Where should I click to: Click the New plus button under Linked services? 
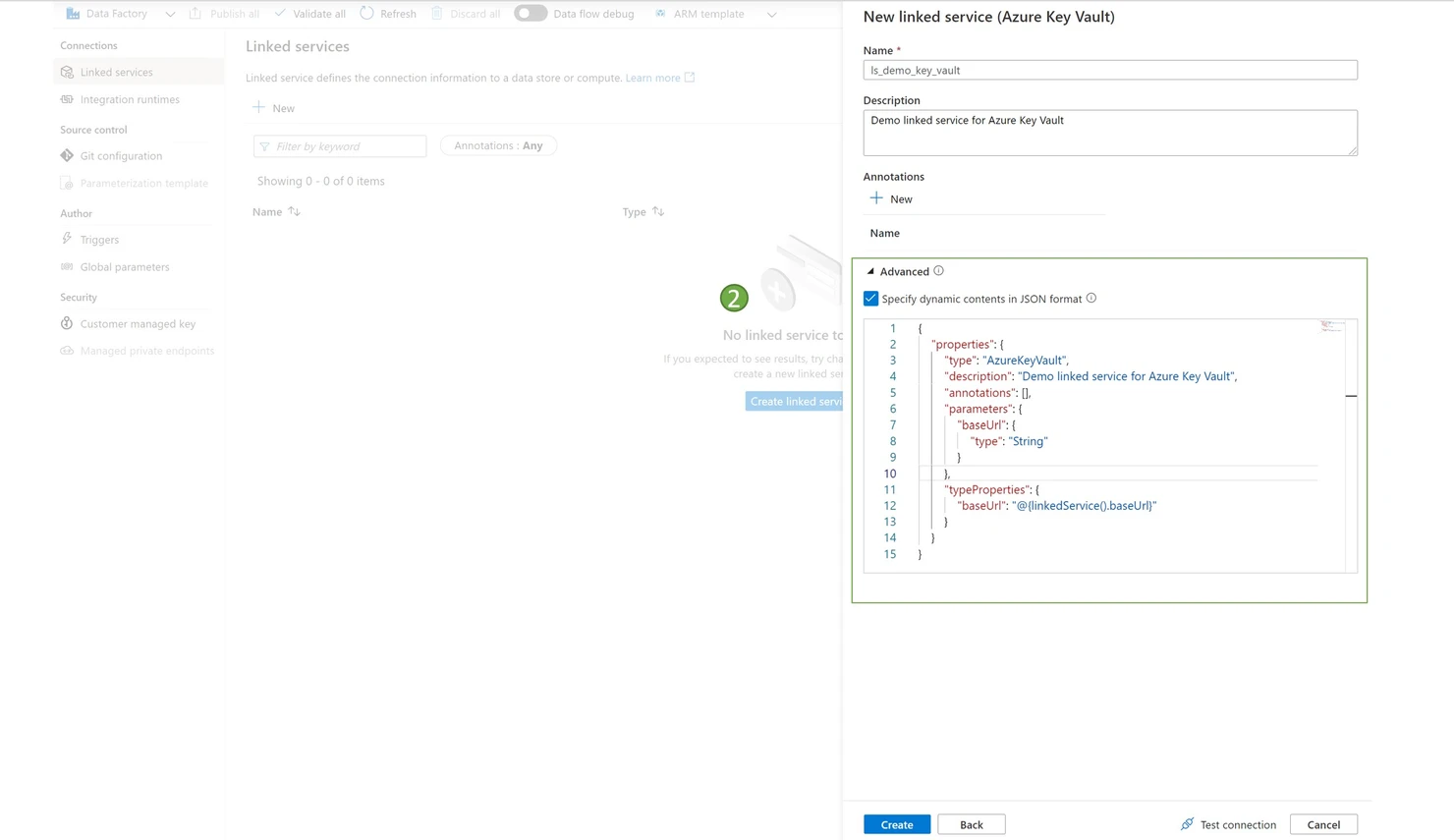coord(273,108)
